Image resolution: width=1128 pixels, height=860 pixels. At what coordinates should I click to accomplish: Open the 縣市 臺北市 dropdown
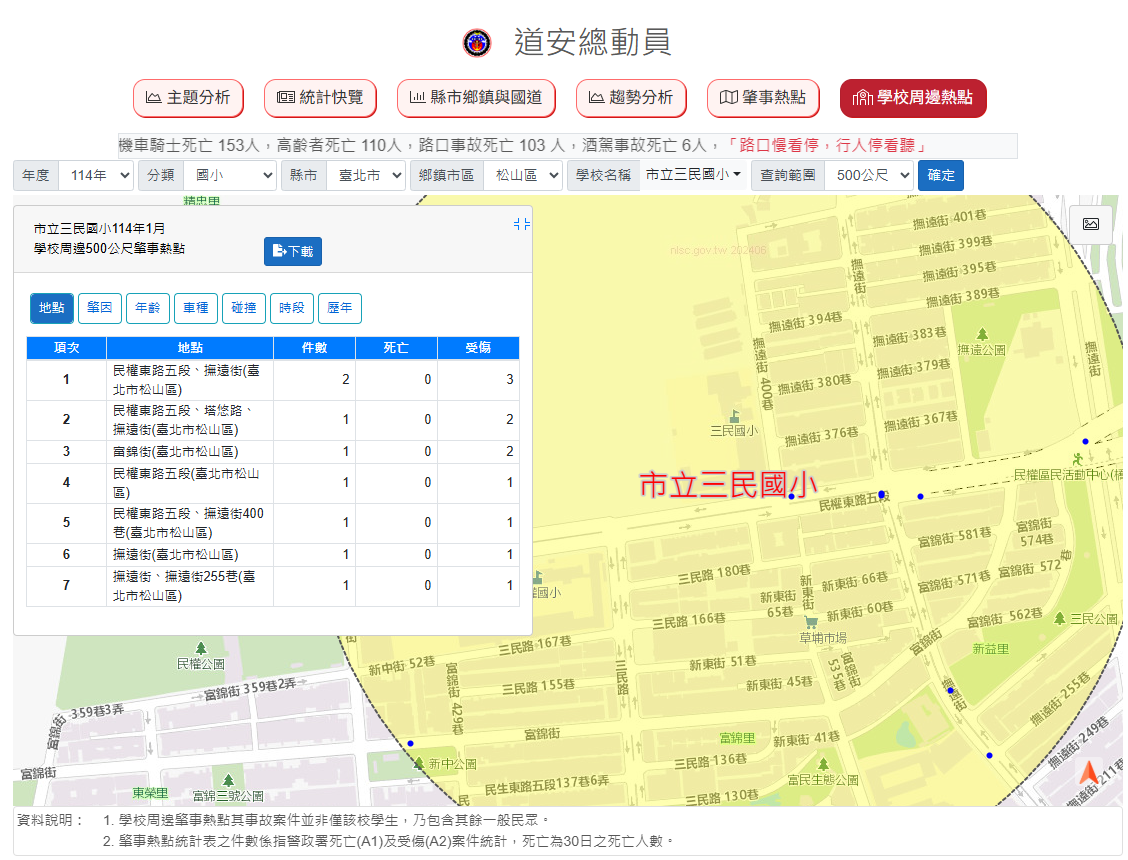tap(365, 175)
